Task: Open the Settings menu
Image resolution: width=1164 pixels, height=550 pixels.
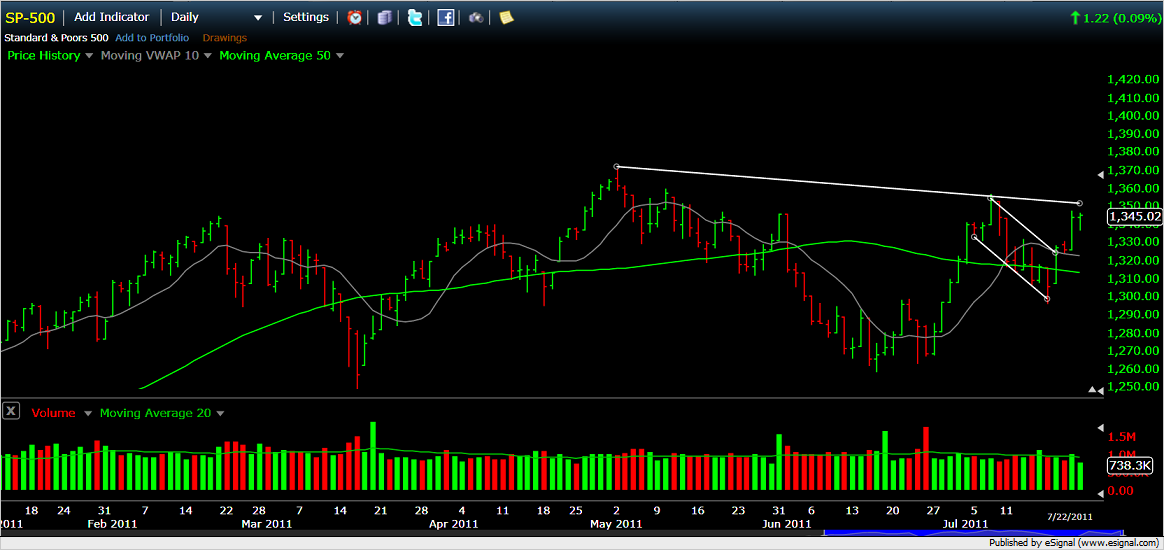Action: [x=306, y=17]
